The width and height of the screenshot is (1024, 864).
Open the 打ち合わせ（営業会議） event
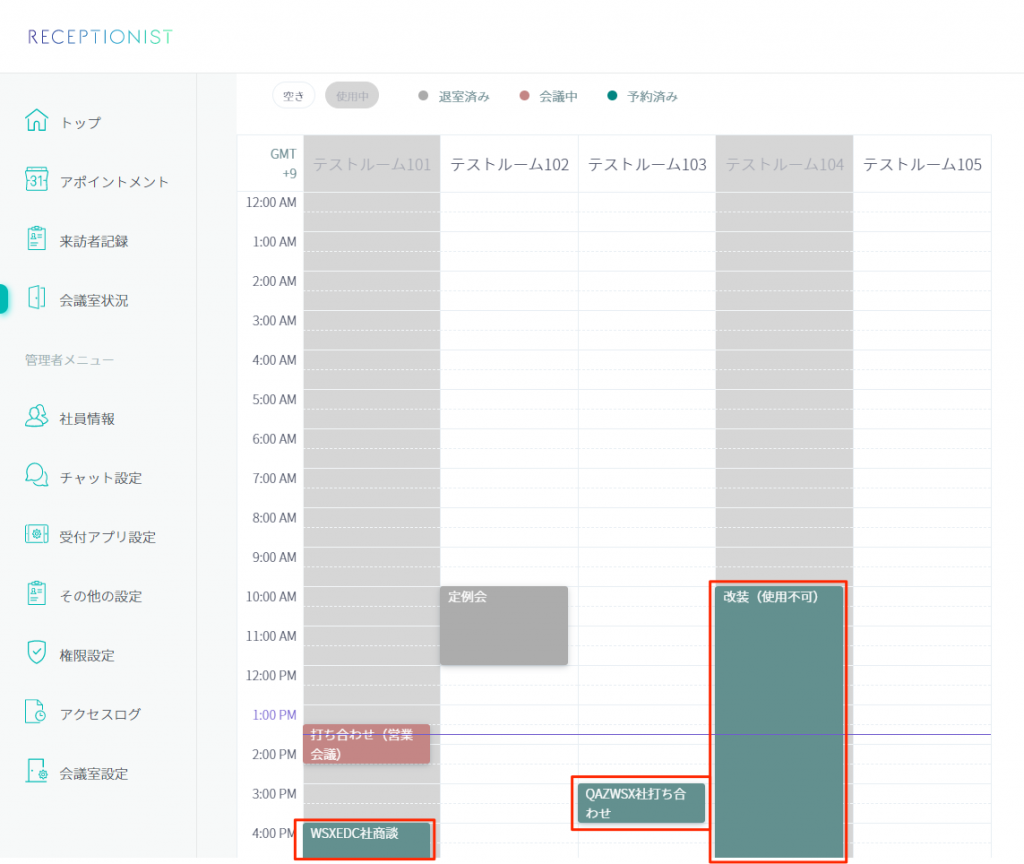[367, 744]
